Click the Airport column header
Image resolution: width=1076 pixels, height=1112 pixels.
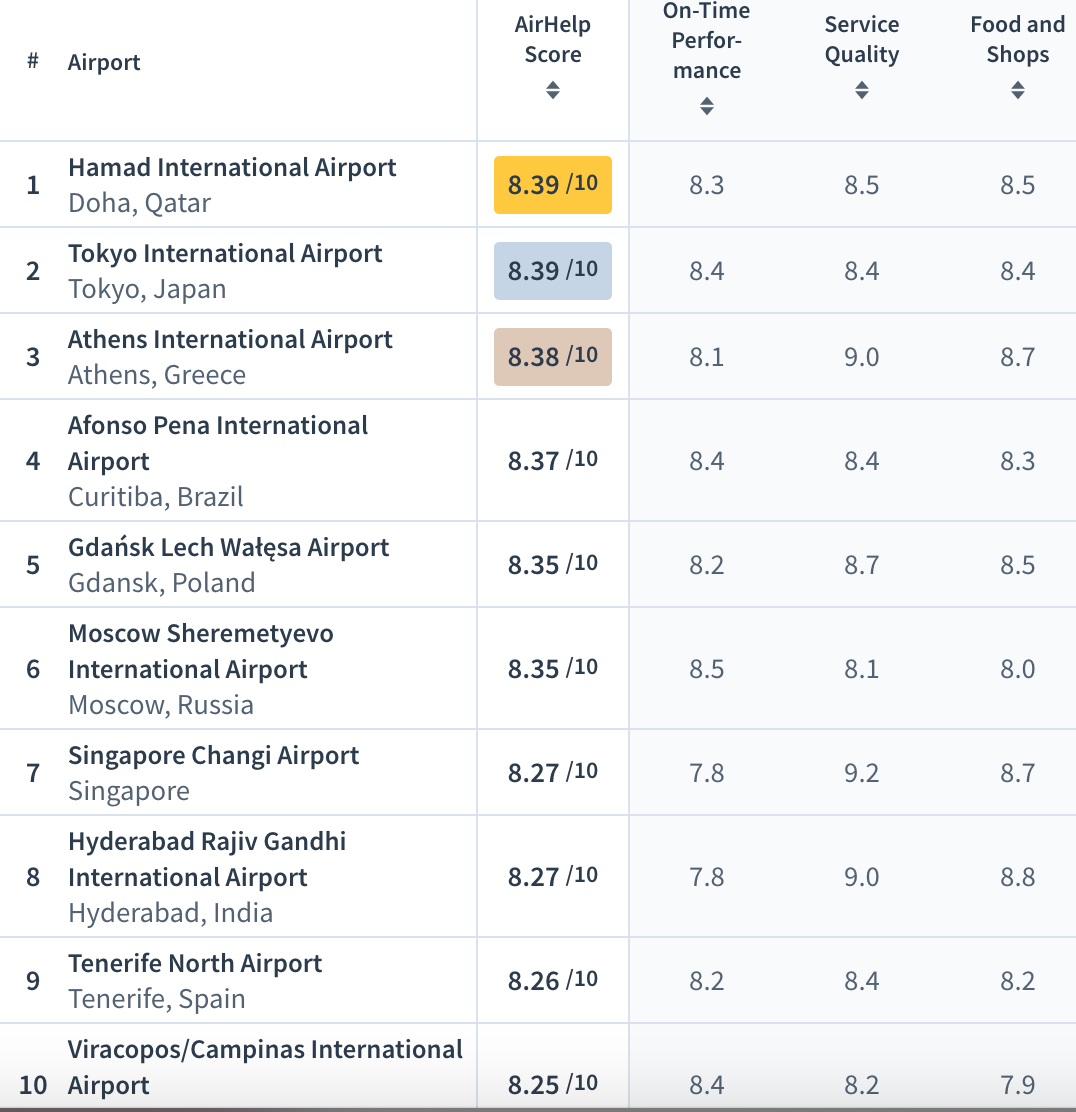pyautogui.click(x=104, y=63)
